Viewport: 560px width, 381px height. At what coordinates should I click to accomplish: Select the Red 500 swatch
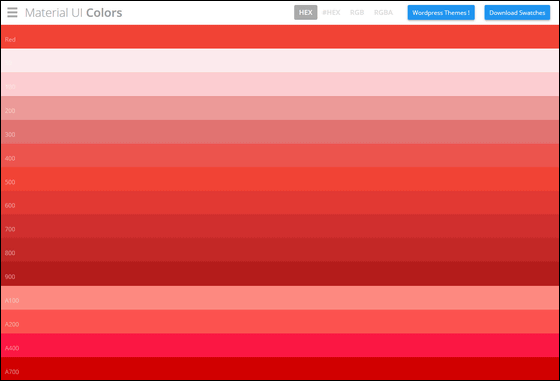pos(280,179)
